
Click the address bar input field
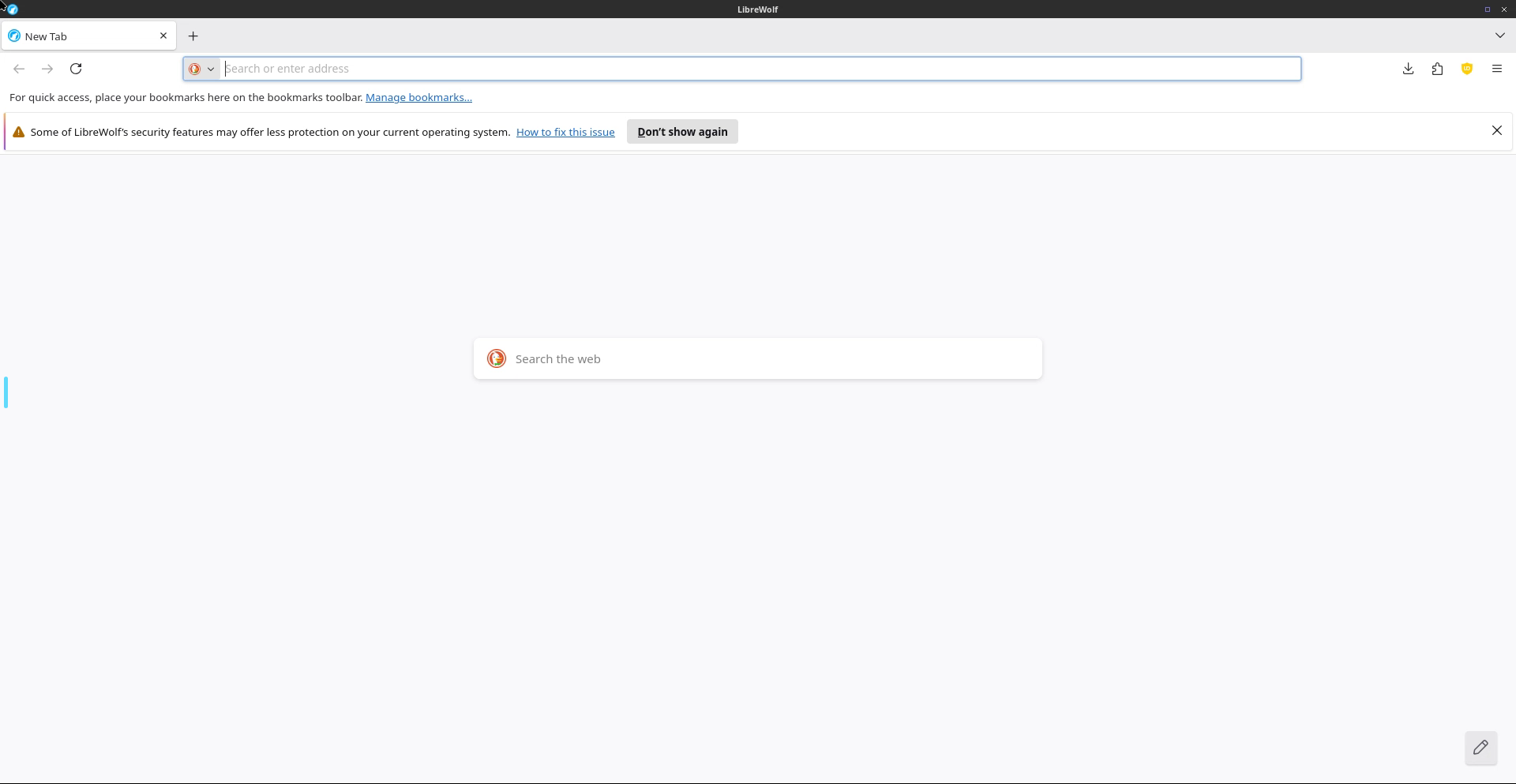pos(758,69)
